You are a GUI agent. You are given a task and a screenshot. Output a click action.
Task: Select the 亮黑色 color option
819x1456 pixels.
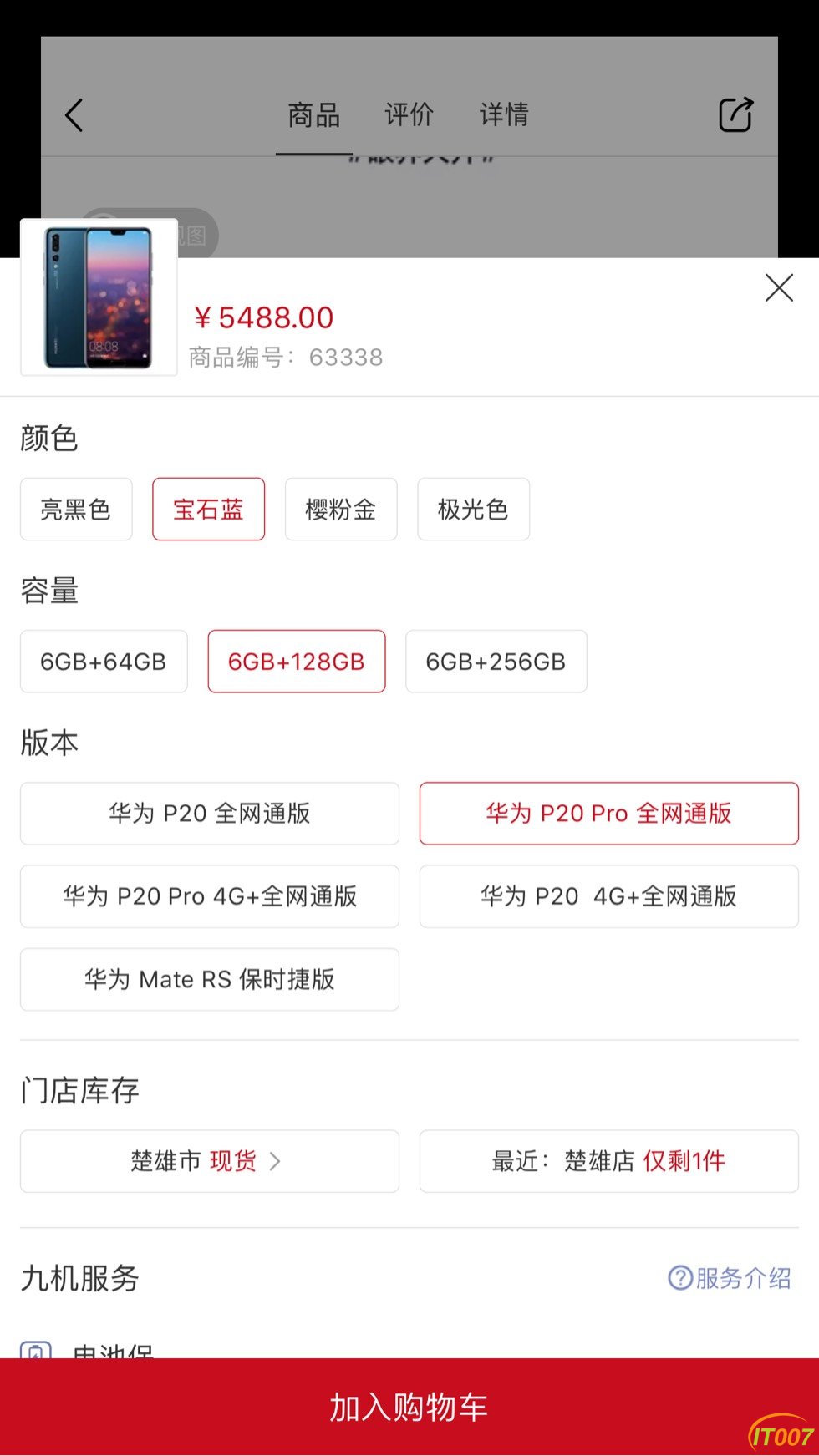pyautogui.click(x=76, y=510)
